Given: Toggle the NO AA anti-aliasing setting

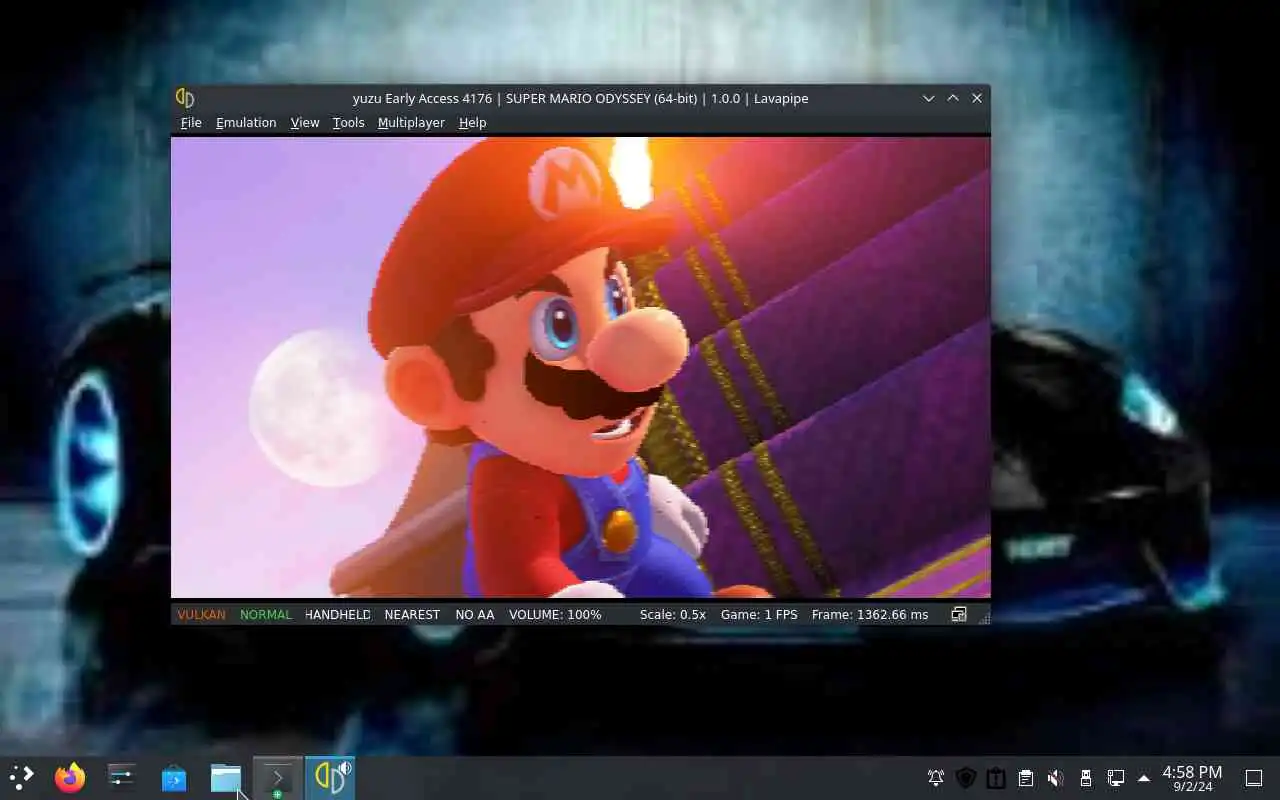Looking at the screenshot, I should click(x=475, y=614).
